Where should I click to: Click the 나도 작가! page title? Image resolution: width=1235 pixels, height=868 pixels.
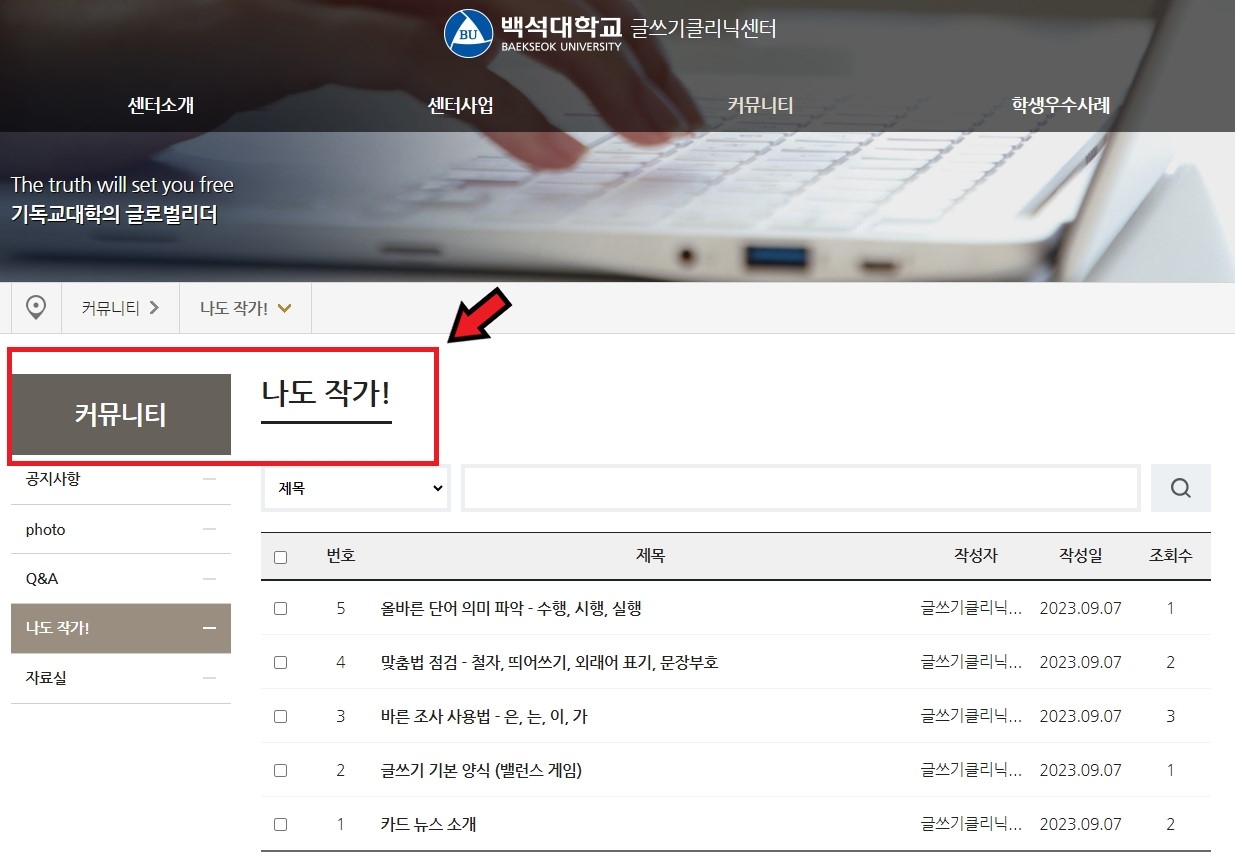pos(326,393)
